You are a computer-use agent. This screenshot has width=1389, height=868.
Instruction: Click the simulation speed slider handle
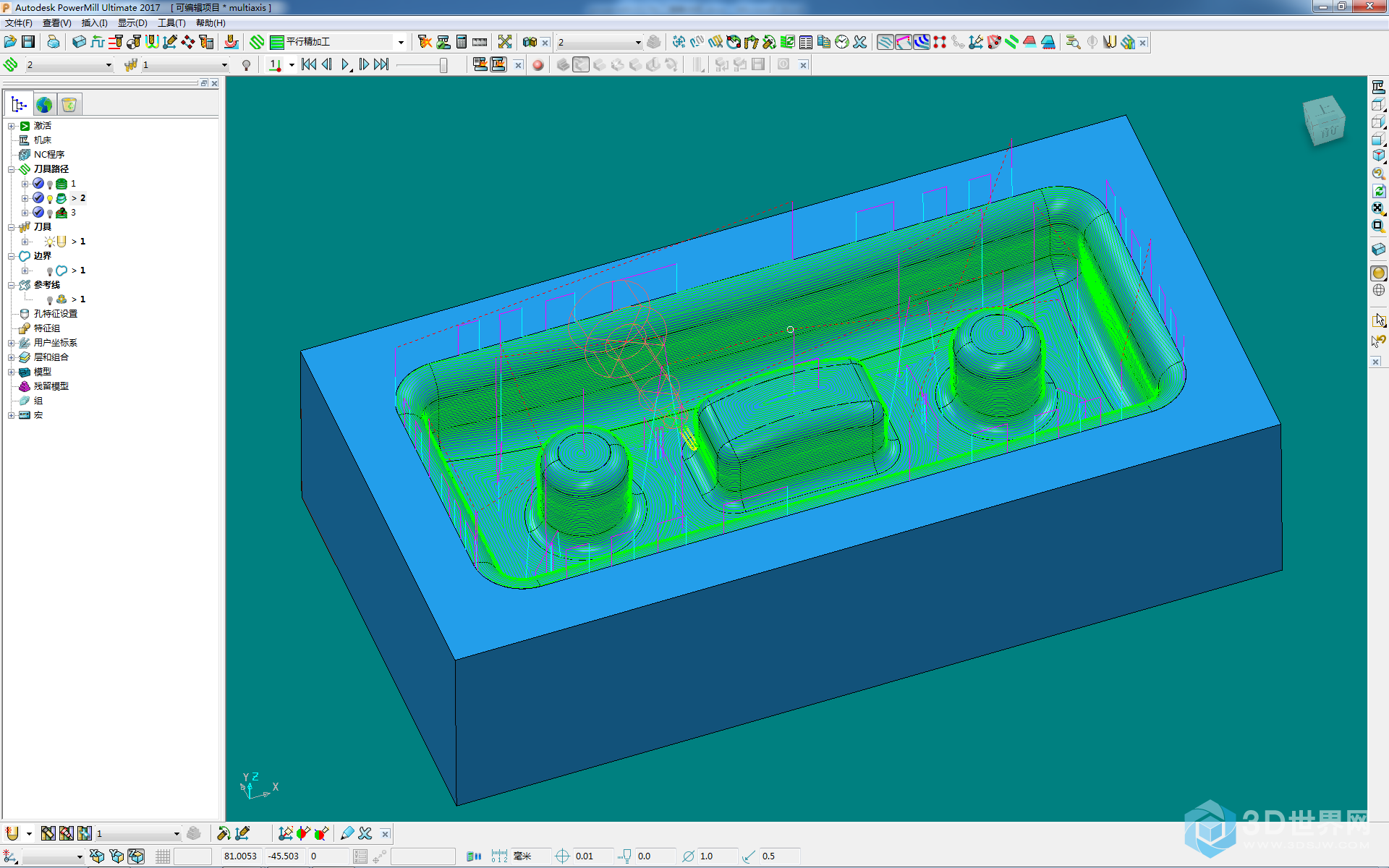[443, 65]
